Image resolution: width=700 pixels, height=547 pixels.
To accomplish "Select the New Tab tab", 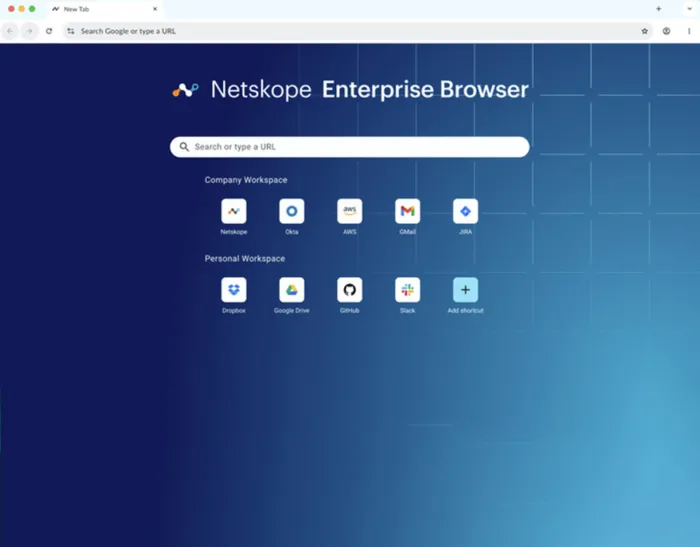I will (104, 9).
